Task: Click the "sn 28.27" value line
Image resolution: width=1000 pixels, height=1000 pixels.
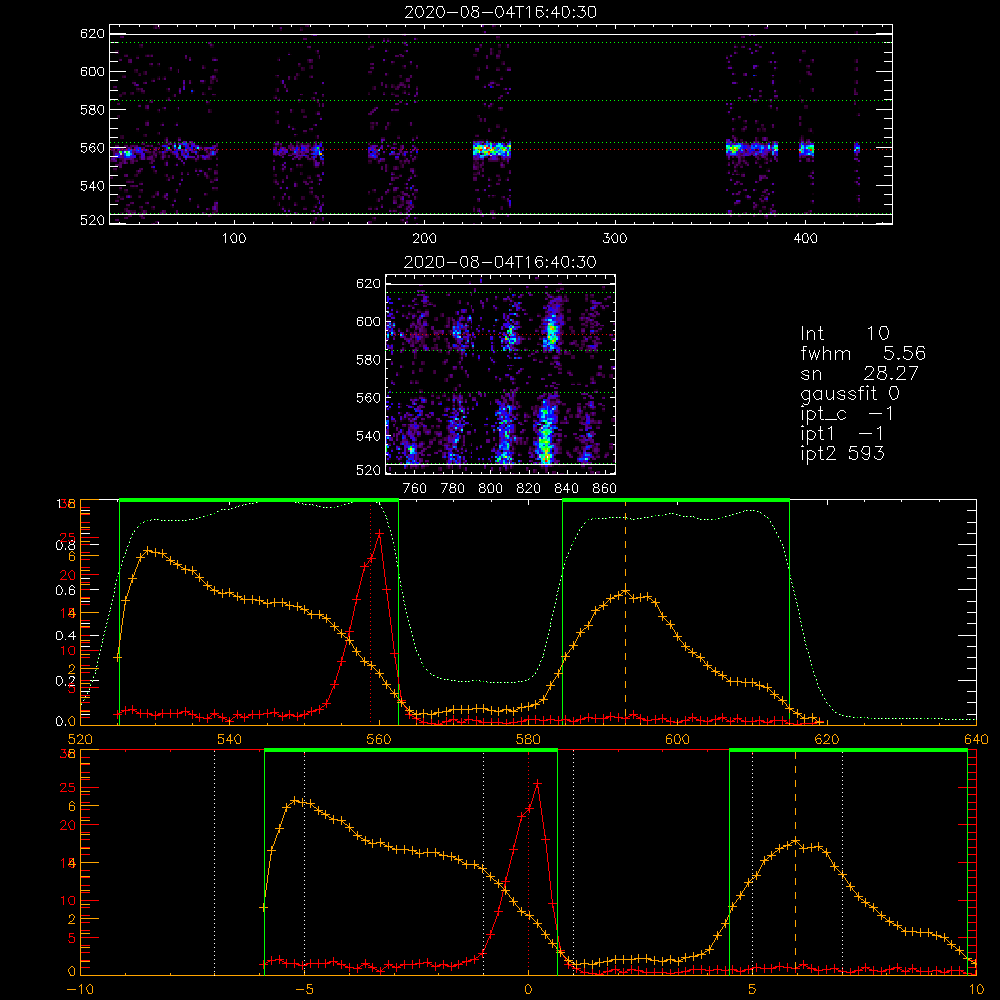Action: pyautogui.click(x=859, y=373)
